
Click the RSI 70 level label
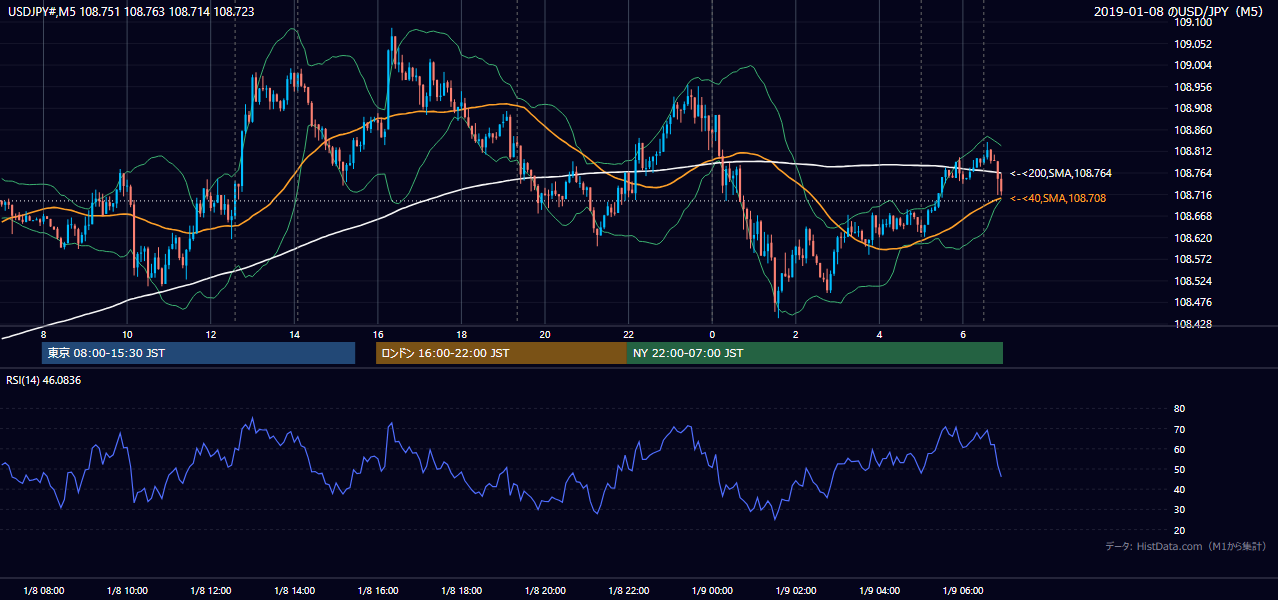coord(1179,429)
